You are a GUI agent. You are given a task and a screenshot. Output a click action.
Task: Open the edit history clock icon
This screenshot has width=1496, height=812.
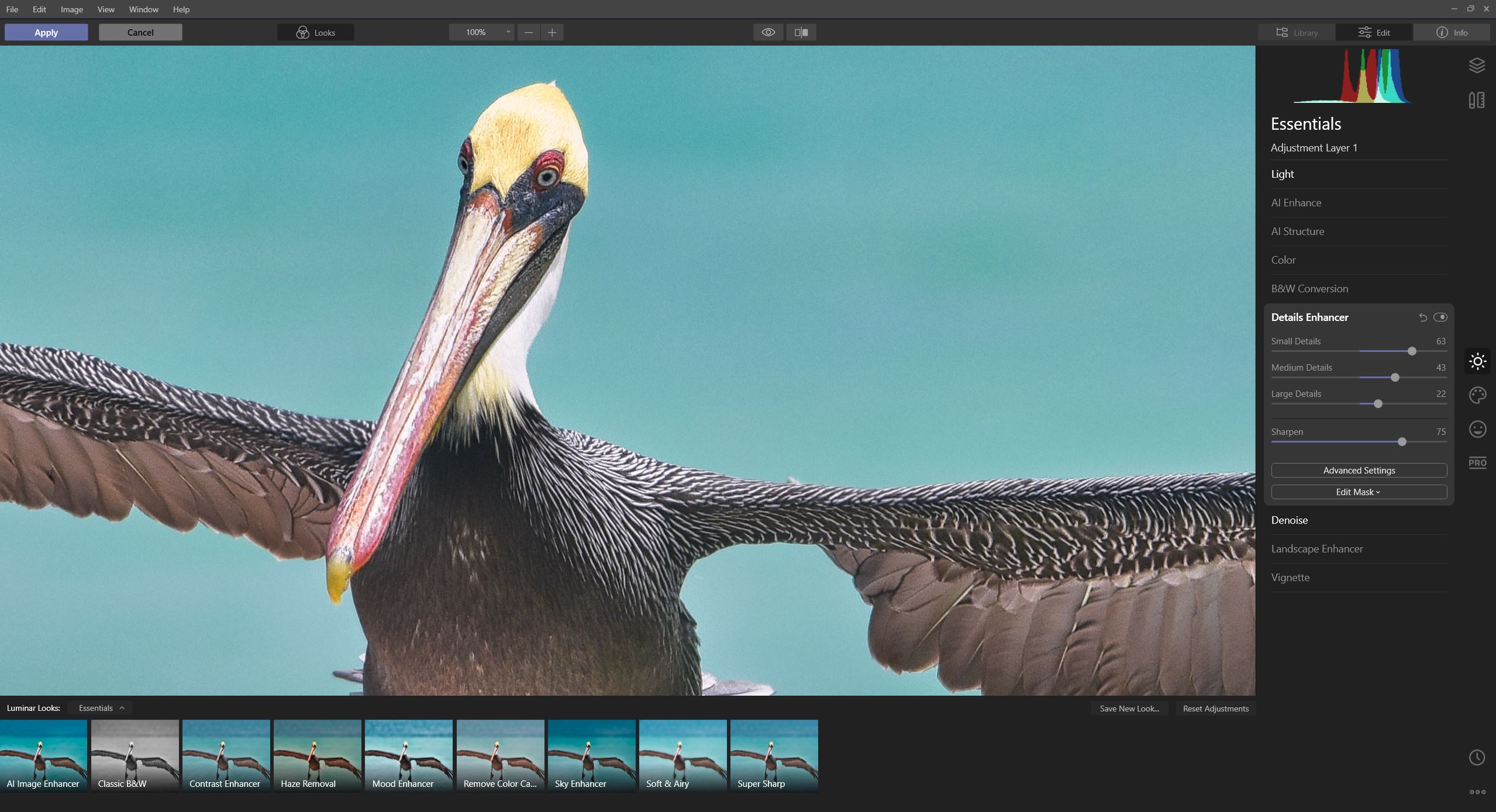click(1477, 757)
